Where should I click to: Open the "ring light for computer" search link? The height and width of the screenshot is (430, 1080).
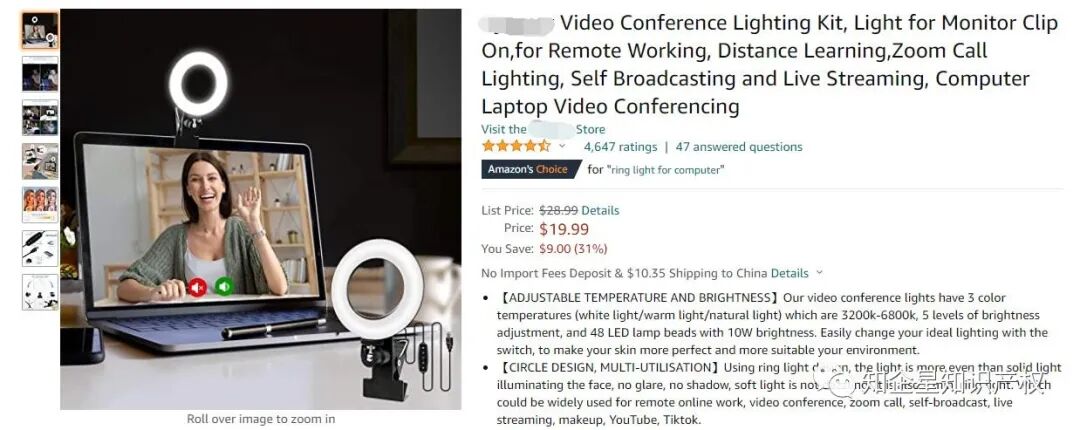click(665, 170)
